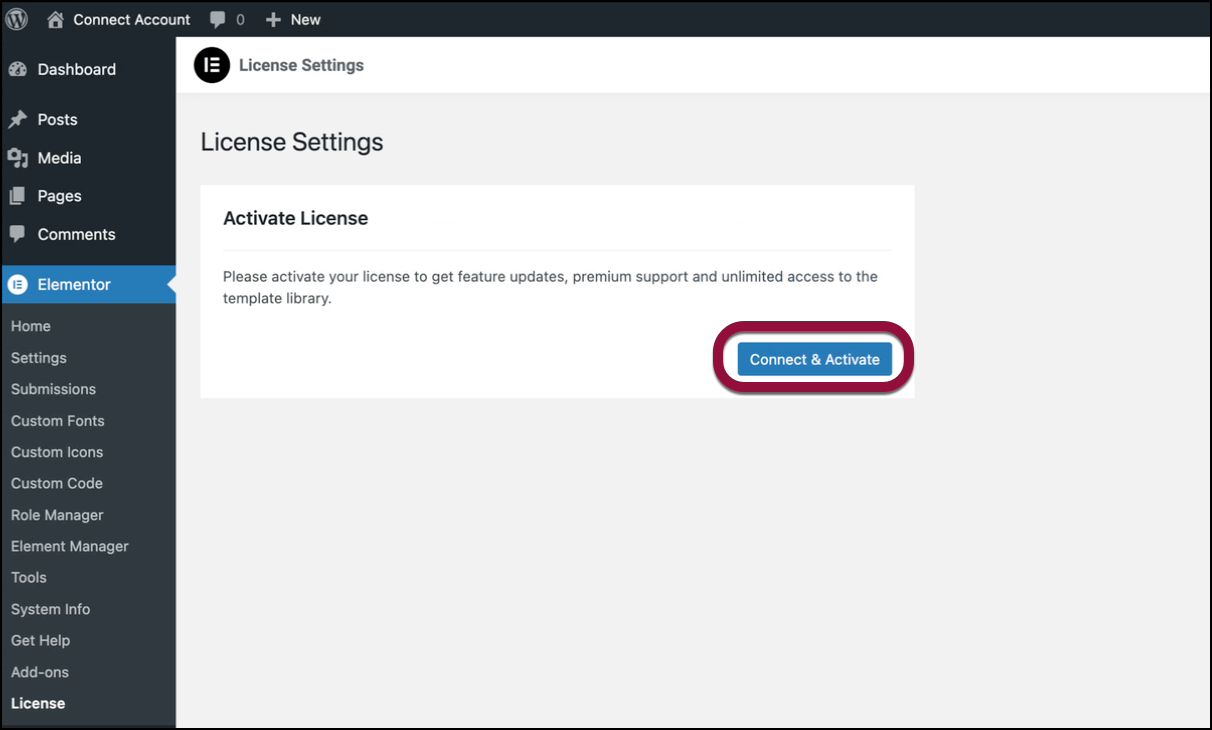This screenshot has height=730, width=1212.
Task: Click the Posts pushpin icon
Action: click(x=17, y=119)
